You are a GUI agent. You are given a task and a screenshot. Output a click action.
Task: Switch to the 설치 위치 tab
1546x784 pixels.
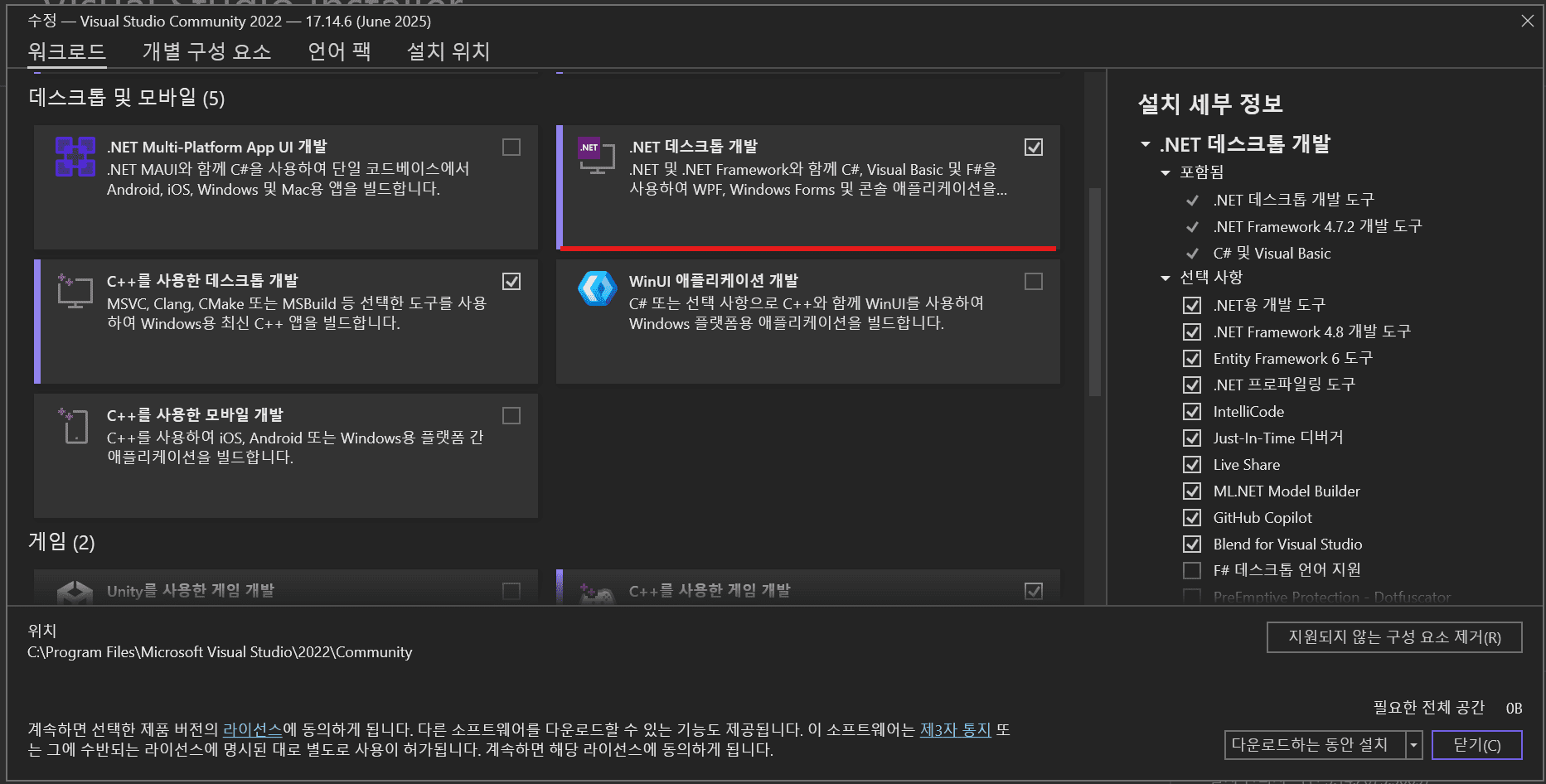448,51
